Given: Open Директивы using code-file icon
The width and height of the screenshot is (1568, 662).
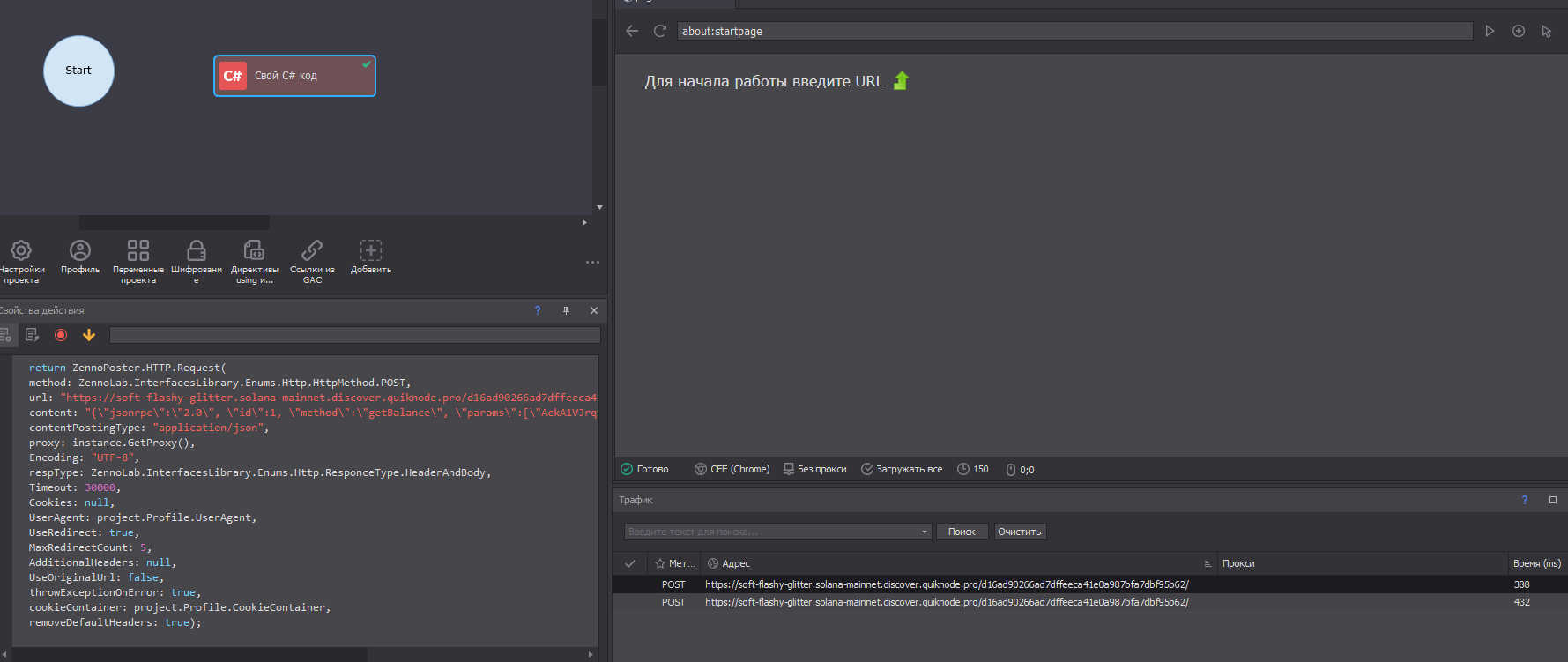Looking at the screenshot, I should pos(254,251).
